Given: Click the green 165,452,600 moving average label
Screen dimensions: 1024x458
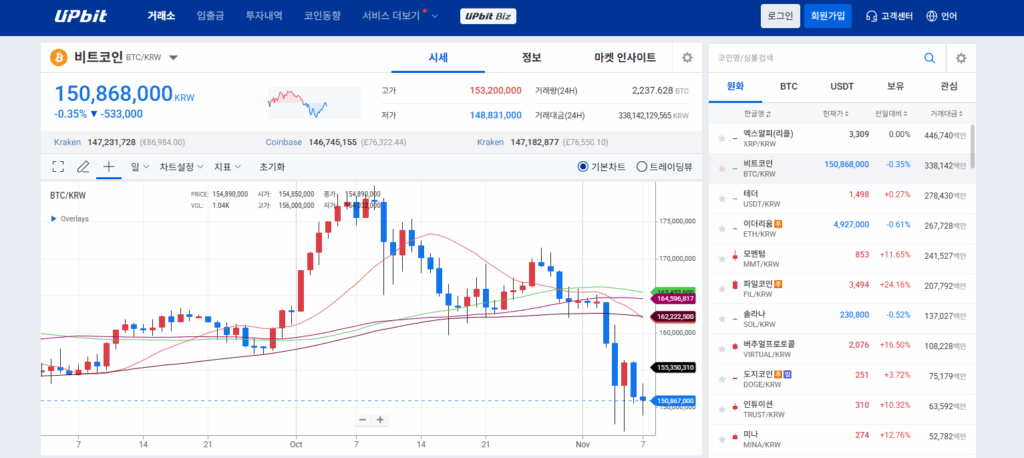Looking at the screenshot, I should click(x=671, y=291).
